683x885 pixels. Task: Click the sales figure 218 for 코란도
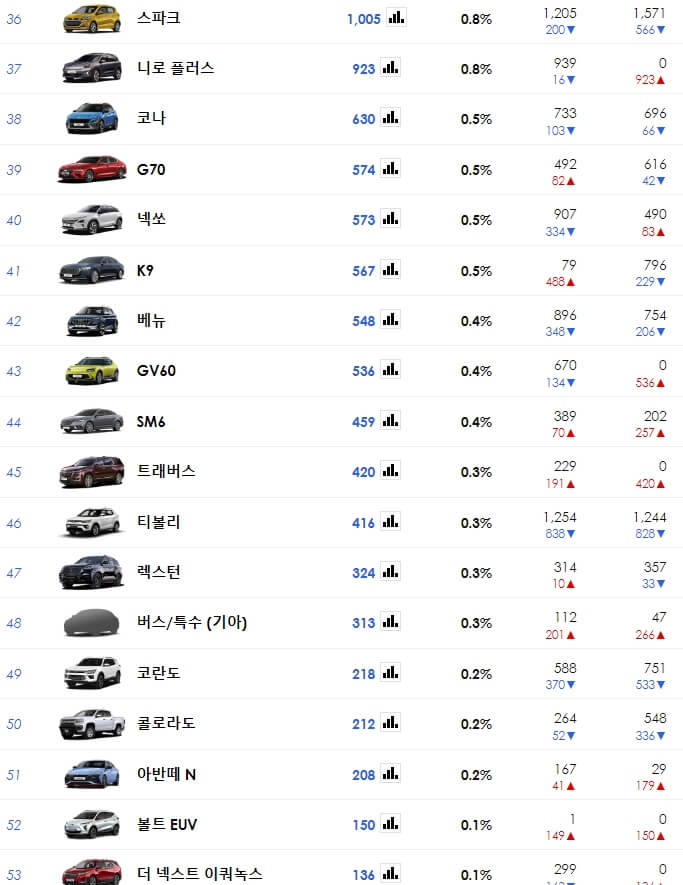coord(364,674)
